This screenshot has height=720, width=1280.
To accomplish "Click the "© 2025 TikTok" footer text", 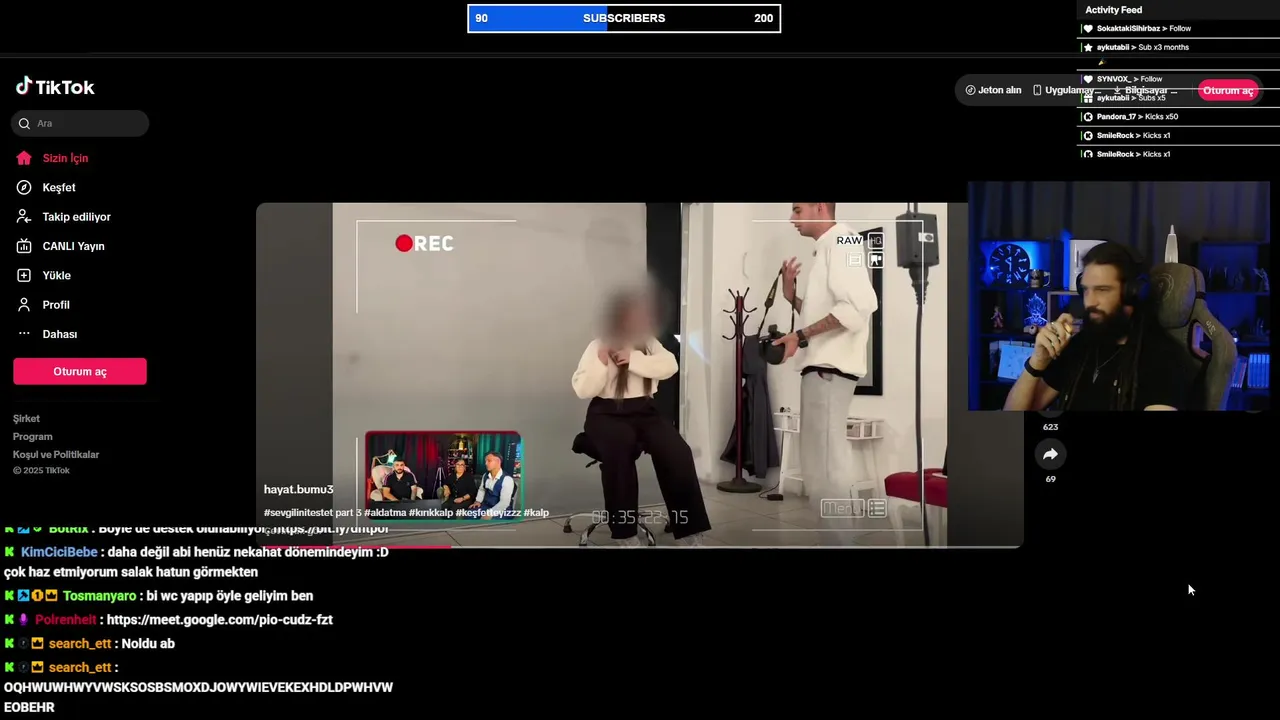I will coord(41,471).
